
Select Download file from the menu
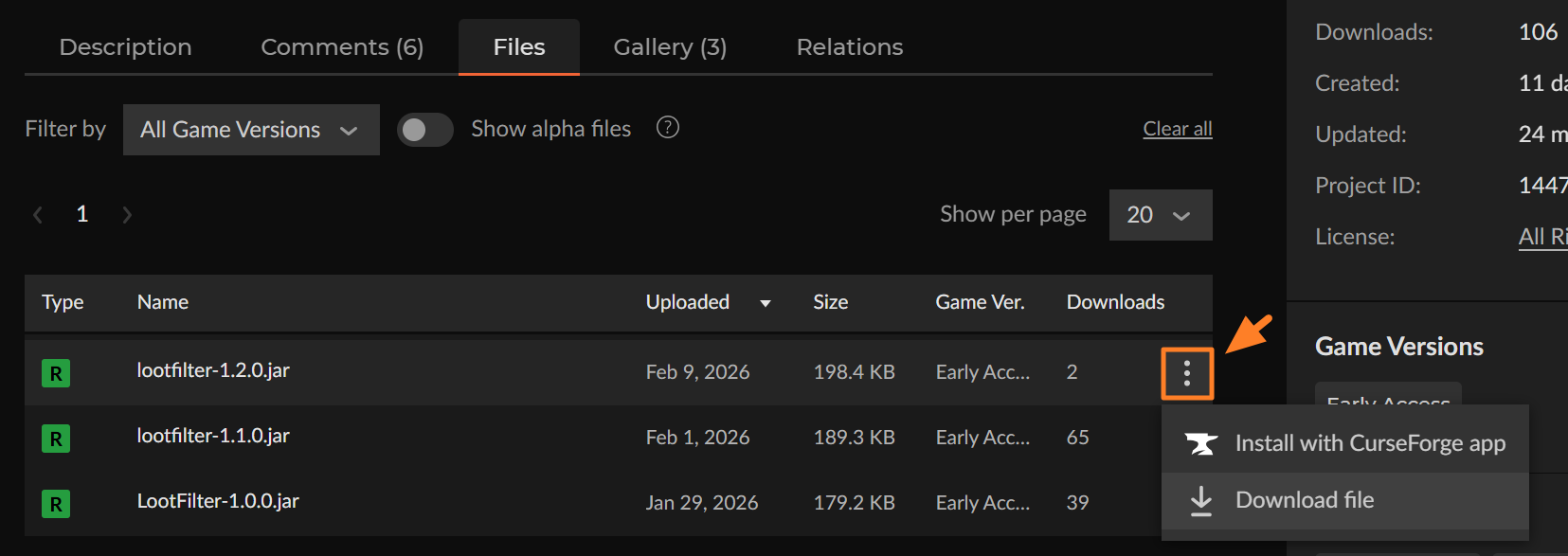coord(1304,500)
